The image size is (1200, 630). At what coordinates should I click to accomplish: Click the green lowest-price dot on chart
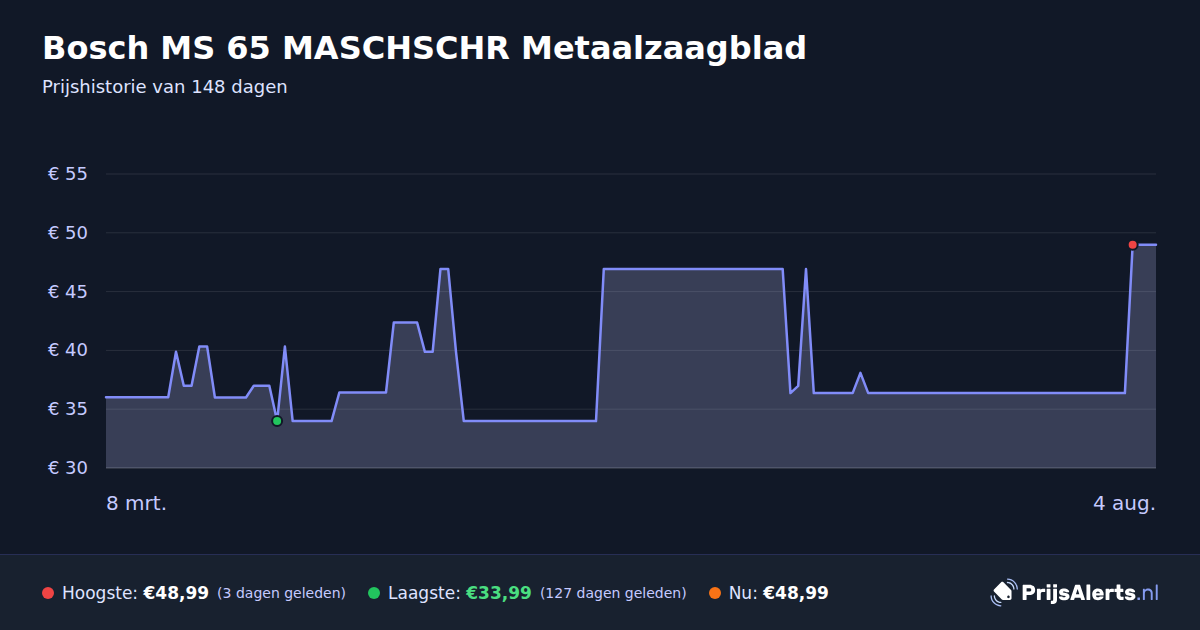pos(277,421)
